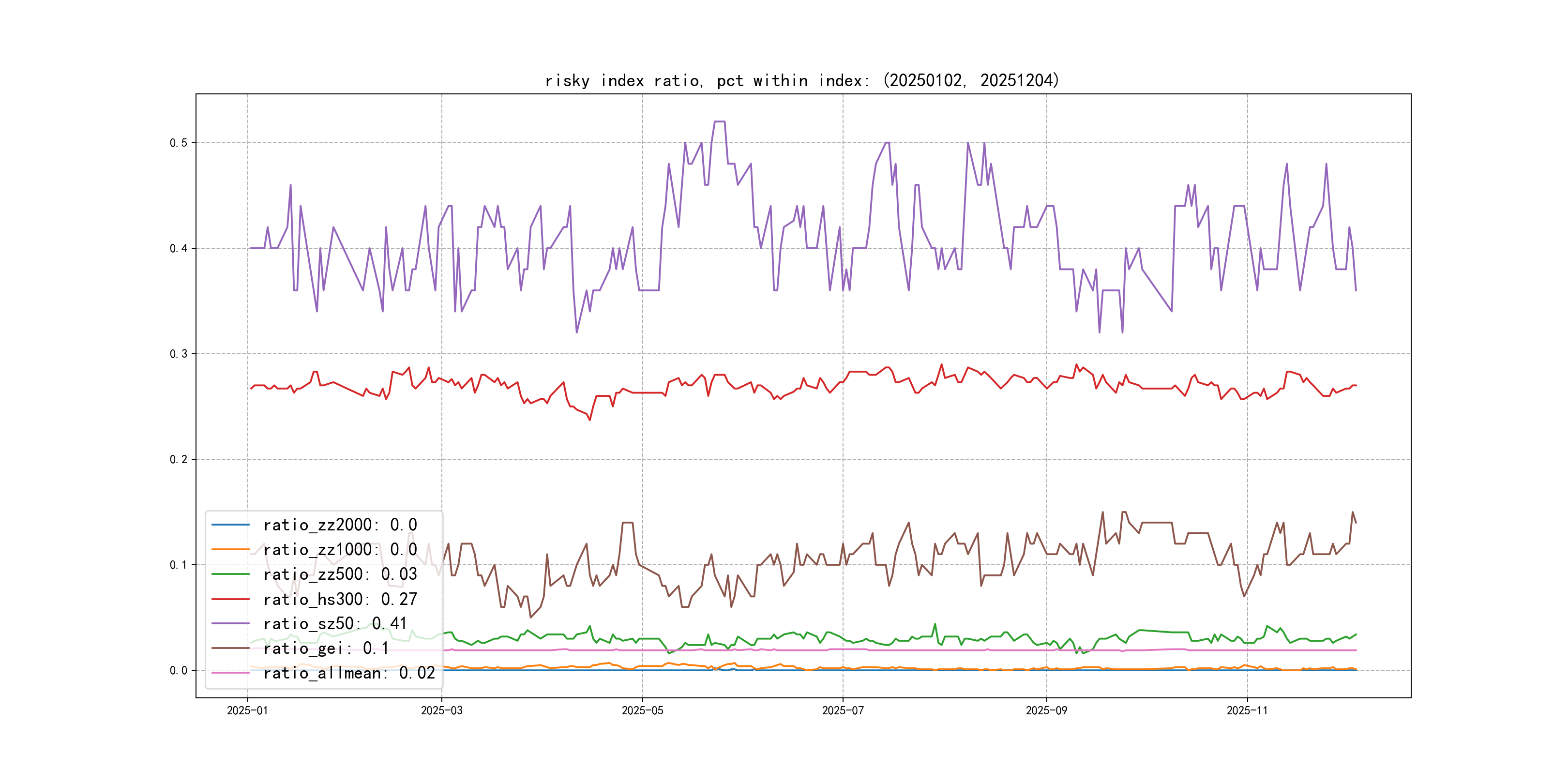Click the 2025-01 x-axis label
The height and width of the screenshot is (784, 1568).
247,710
